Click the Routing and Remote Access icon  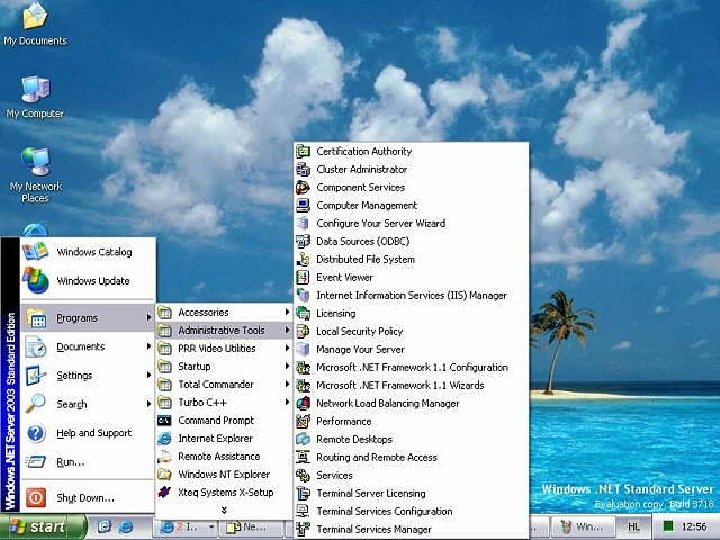coord(303,457)
